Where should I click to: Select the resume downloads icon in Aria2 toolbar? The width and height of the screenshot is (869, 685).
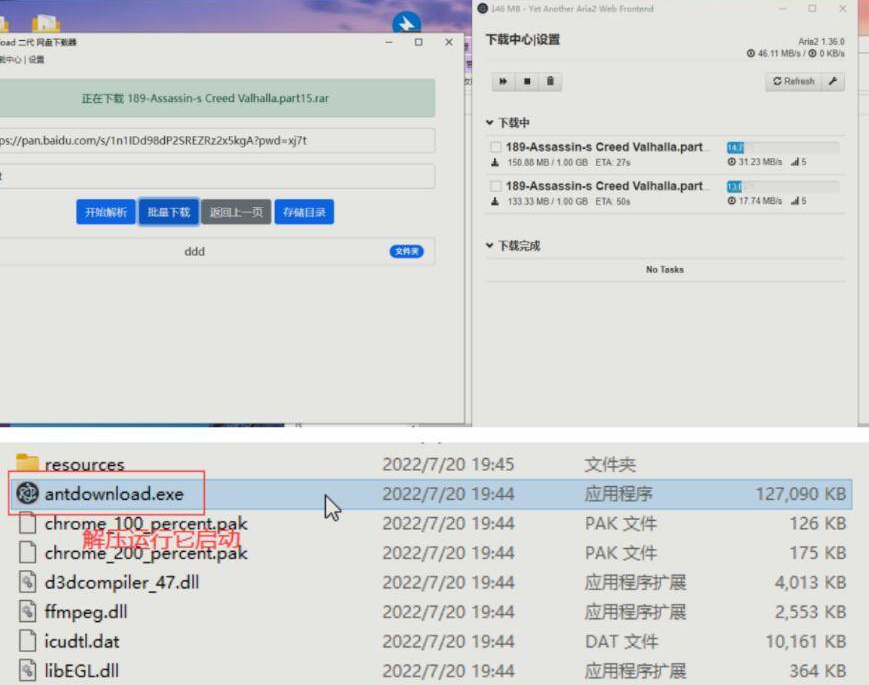502,81
